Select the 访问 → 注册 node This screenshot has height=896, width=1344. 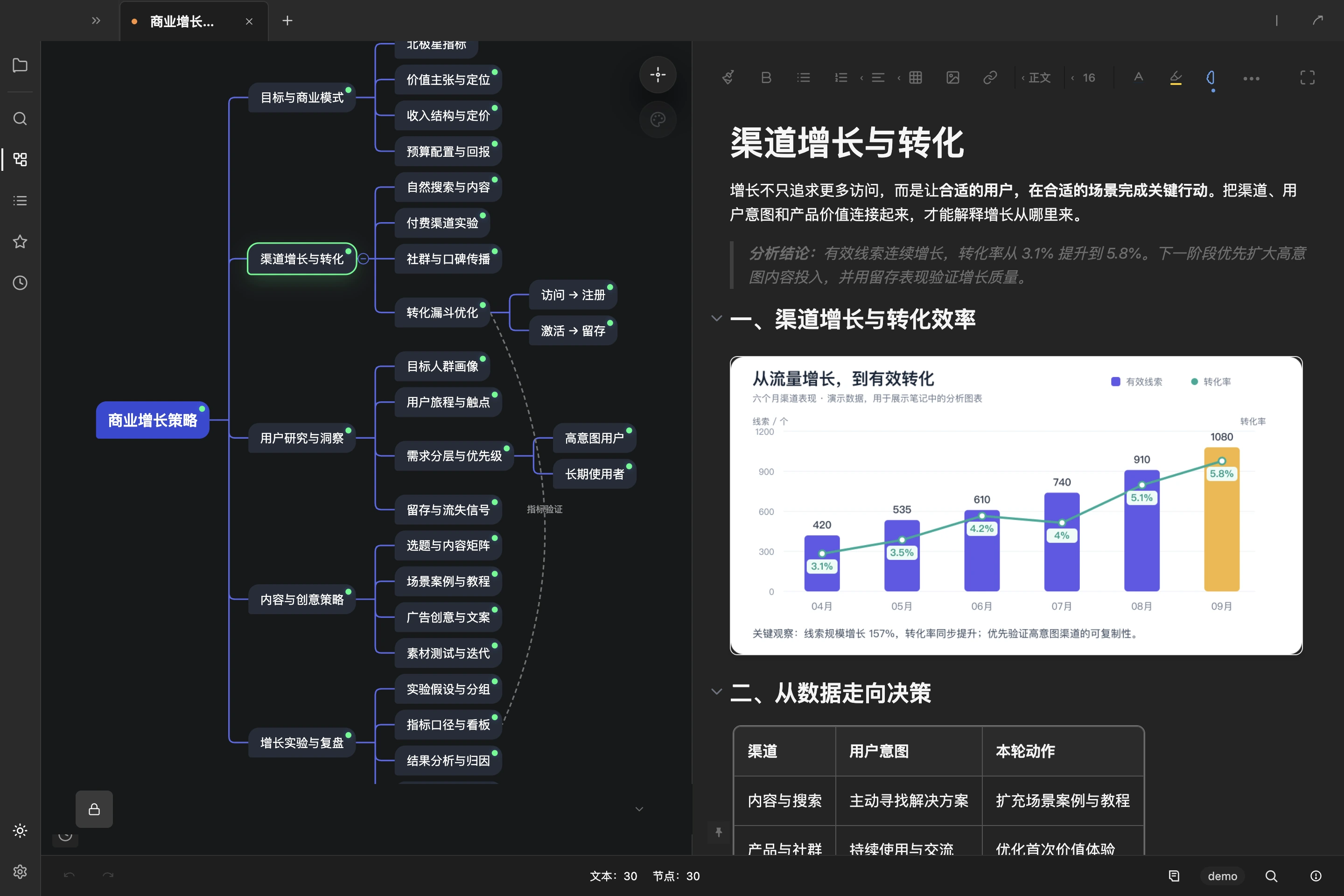click(573, 295)
